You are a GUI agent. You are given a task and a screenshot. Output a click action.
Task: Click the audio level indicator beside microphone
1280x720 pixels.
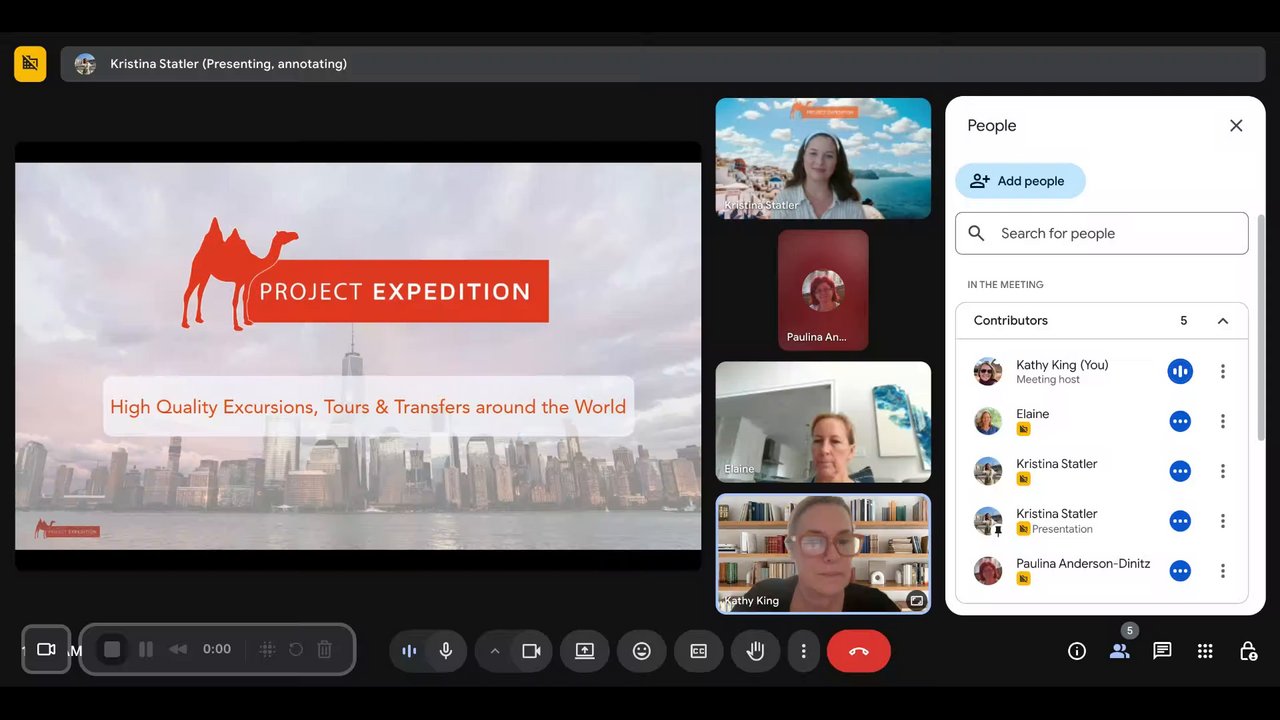[x=409, y=651]
